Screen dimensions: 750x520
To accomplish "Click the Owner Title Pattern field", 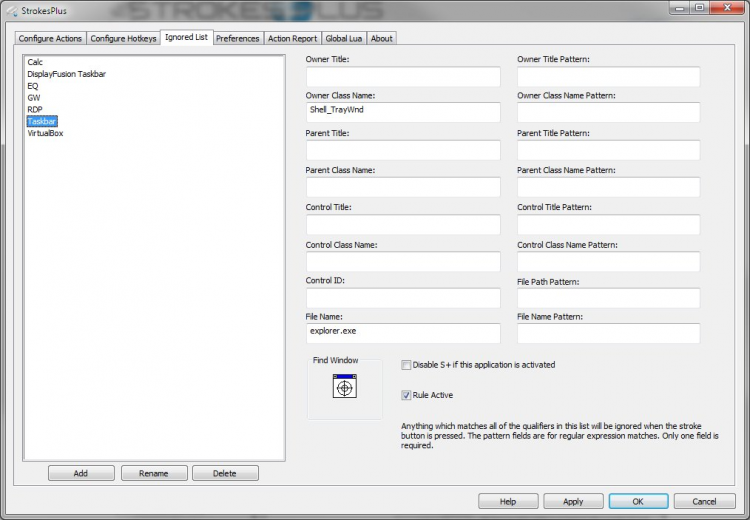I will tap(608, 77).
